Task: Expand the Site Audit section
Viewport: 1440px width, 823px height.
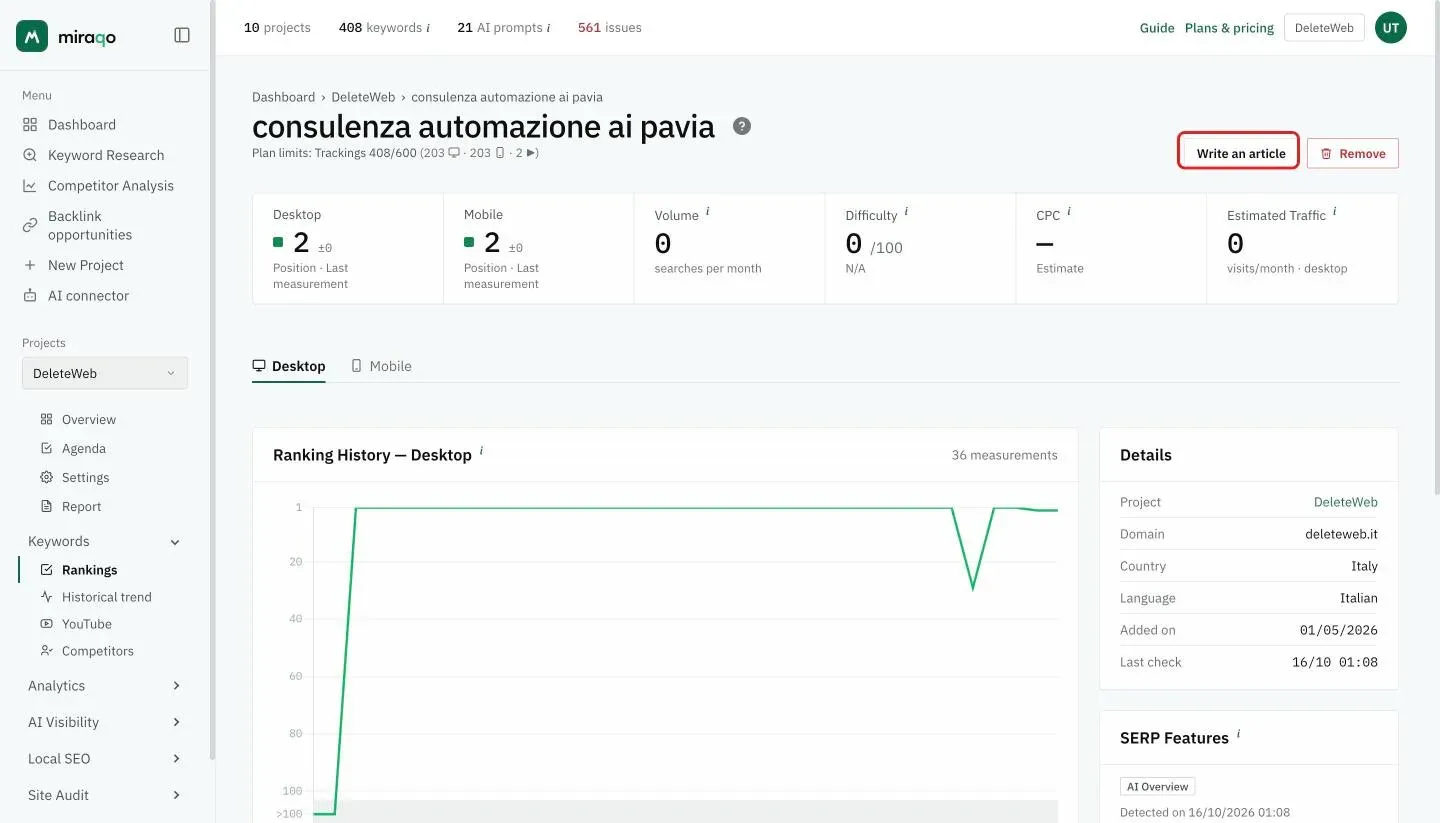Action: point(176,795)
